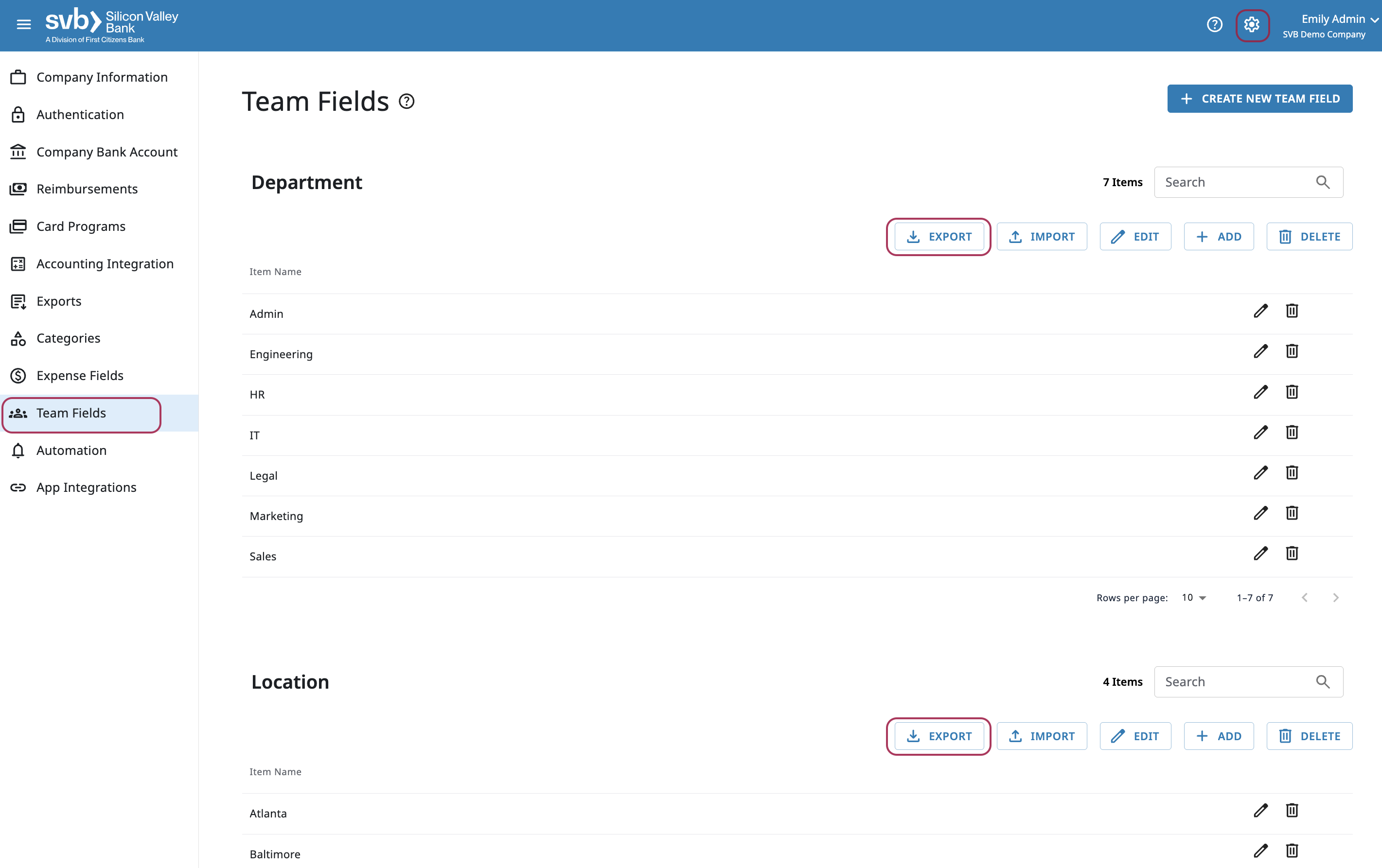Open the settings gear icon
Image resolution: width=1382 pixels, height=868 pixels.
(1252, 25)
